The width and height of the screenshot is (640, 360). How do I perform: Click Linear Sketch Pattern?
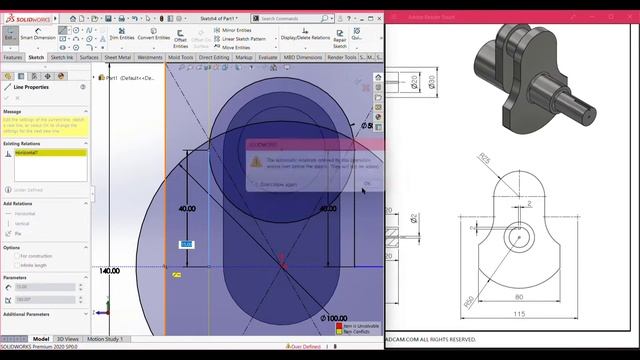(240, 39)
